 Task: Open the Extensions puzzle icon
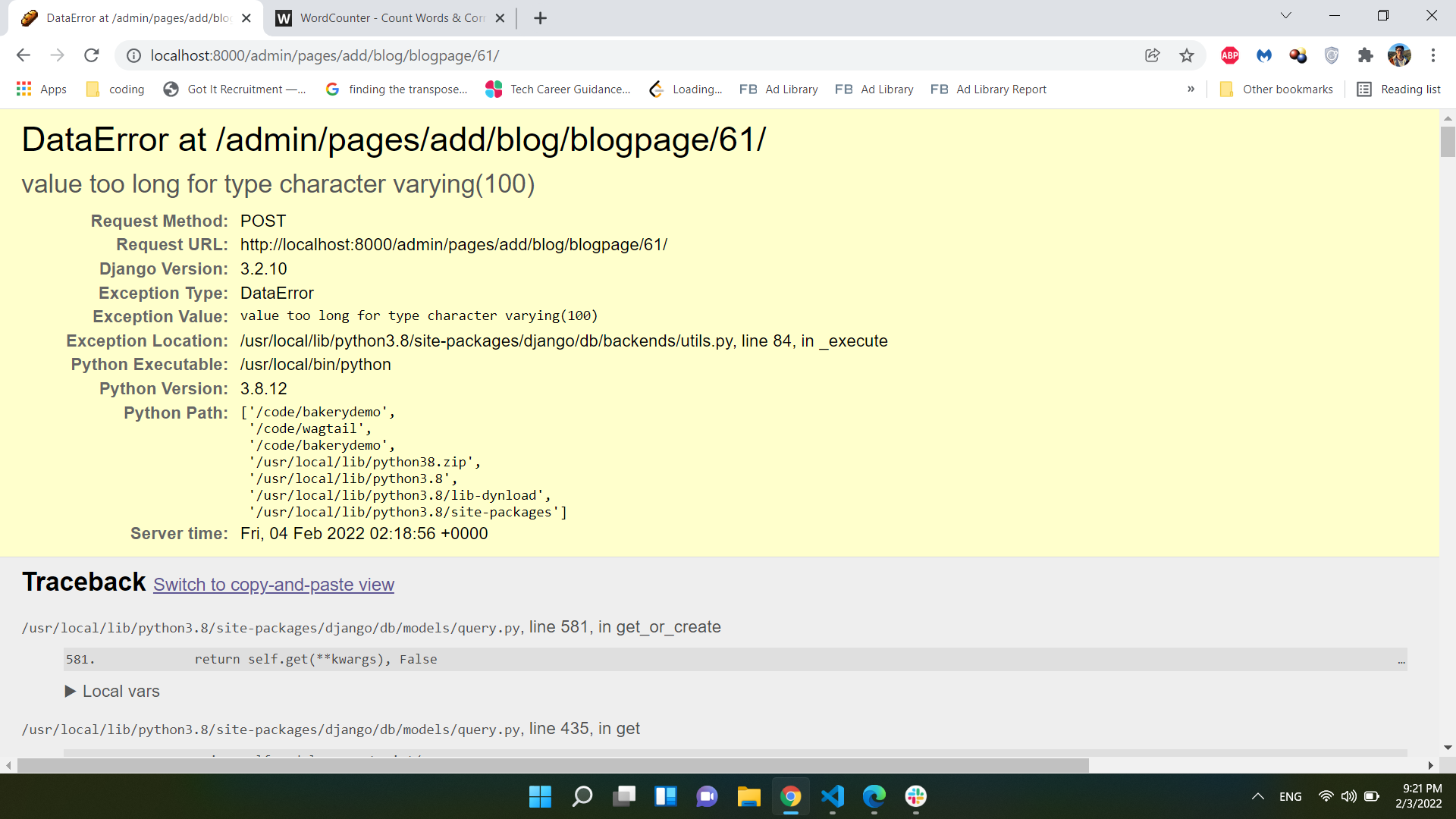1365,55
